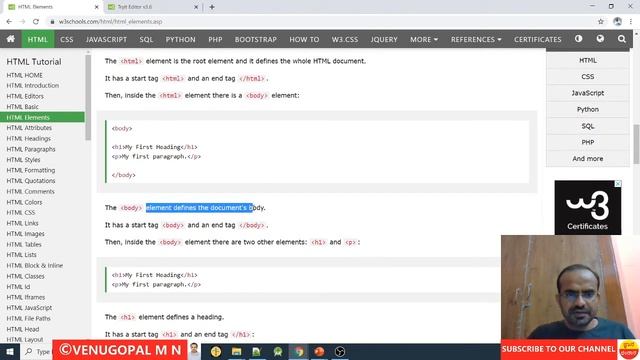Click the W3Schools home icon
The image size is (640, 360).
click(11, 39)
